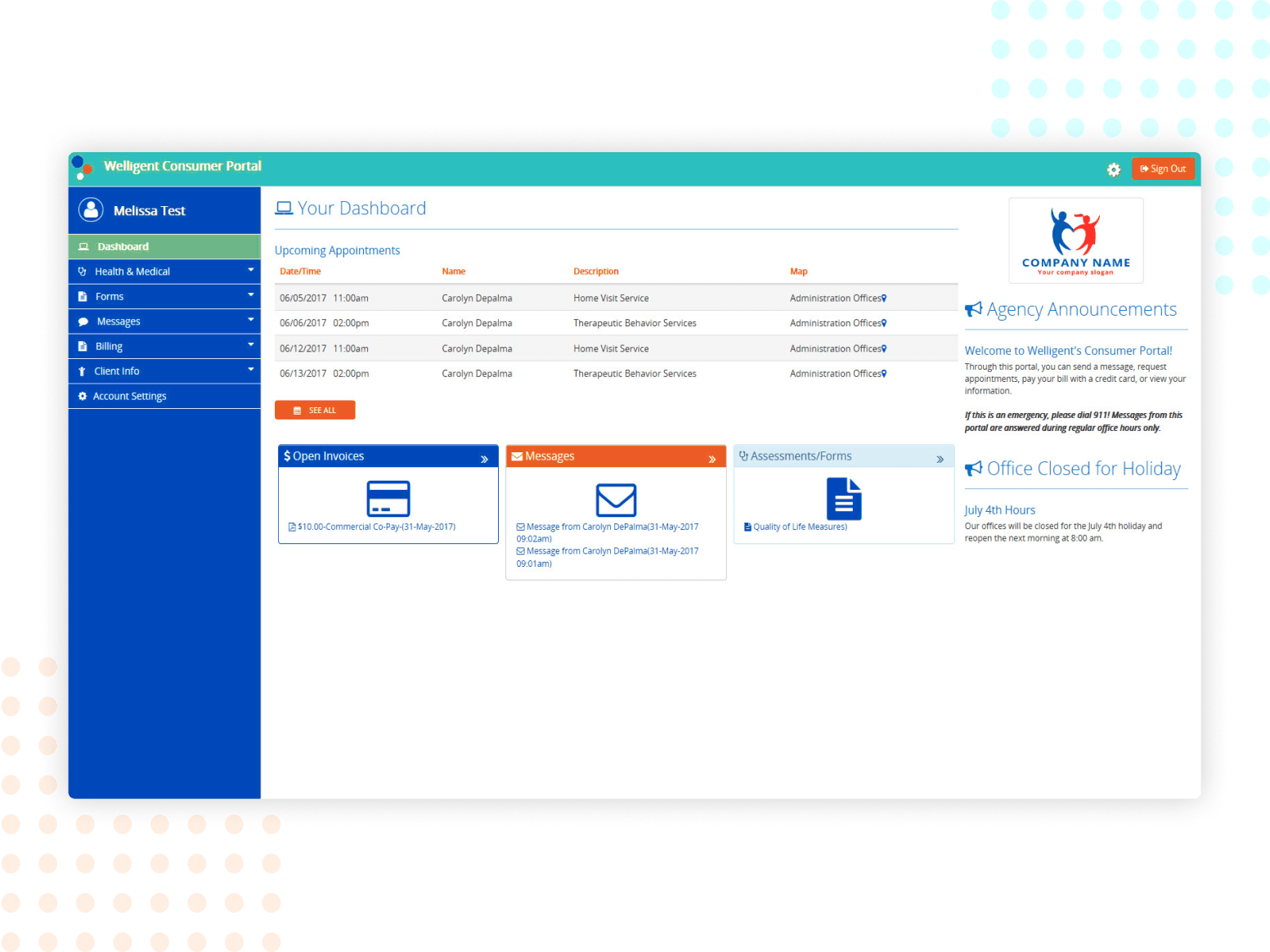Open map pin for 06/05/2017 appointment
Image resolution: width=1270 pixels, height=952 pixels.
884,299
